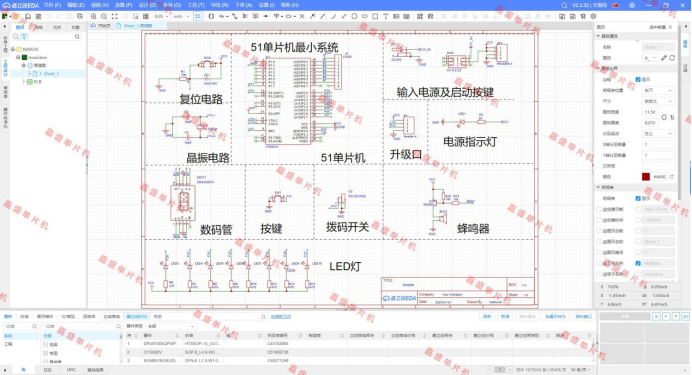Click the fit-to-window toolbar icon

pyautogui.click(x=115, y=16)
